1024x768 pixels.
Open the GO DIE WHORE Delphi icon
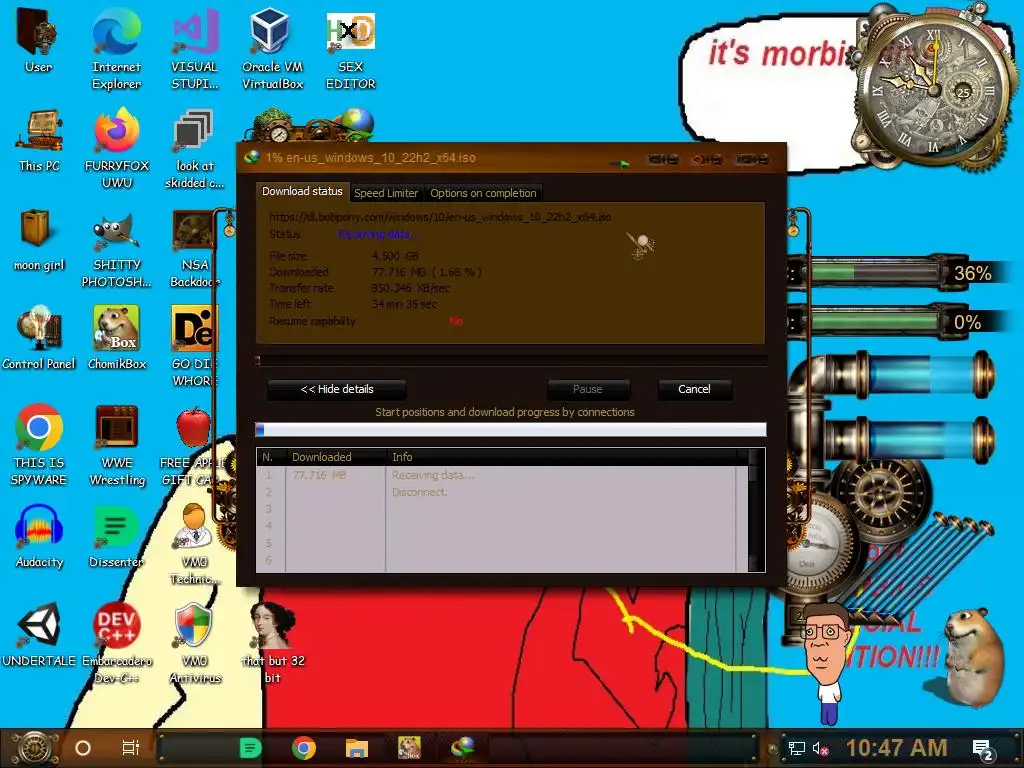194,346
